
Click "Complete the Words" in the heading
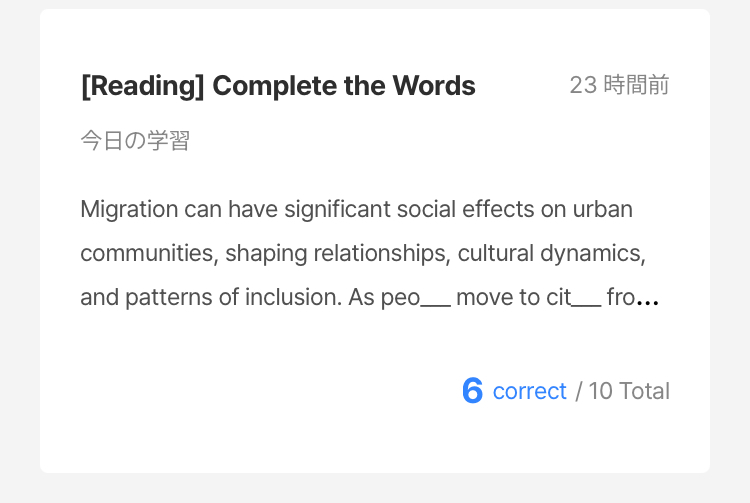click(x=344, y=86)
